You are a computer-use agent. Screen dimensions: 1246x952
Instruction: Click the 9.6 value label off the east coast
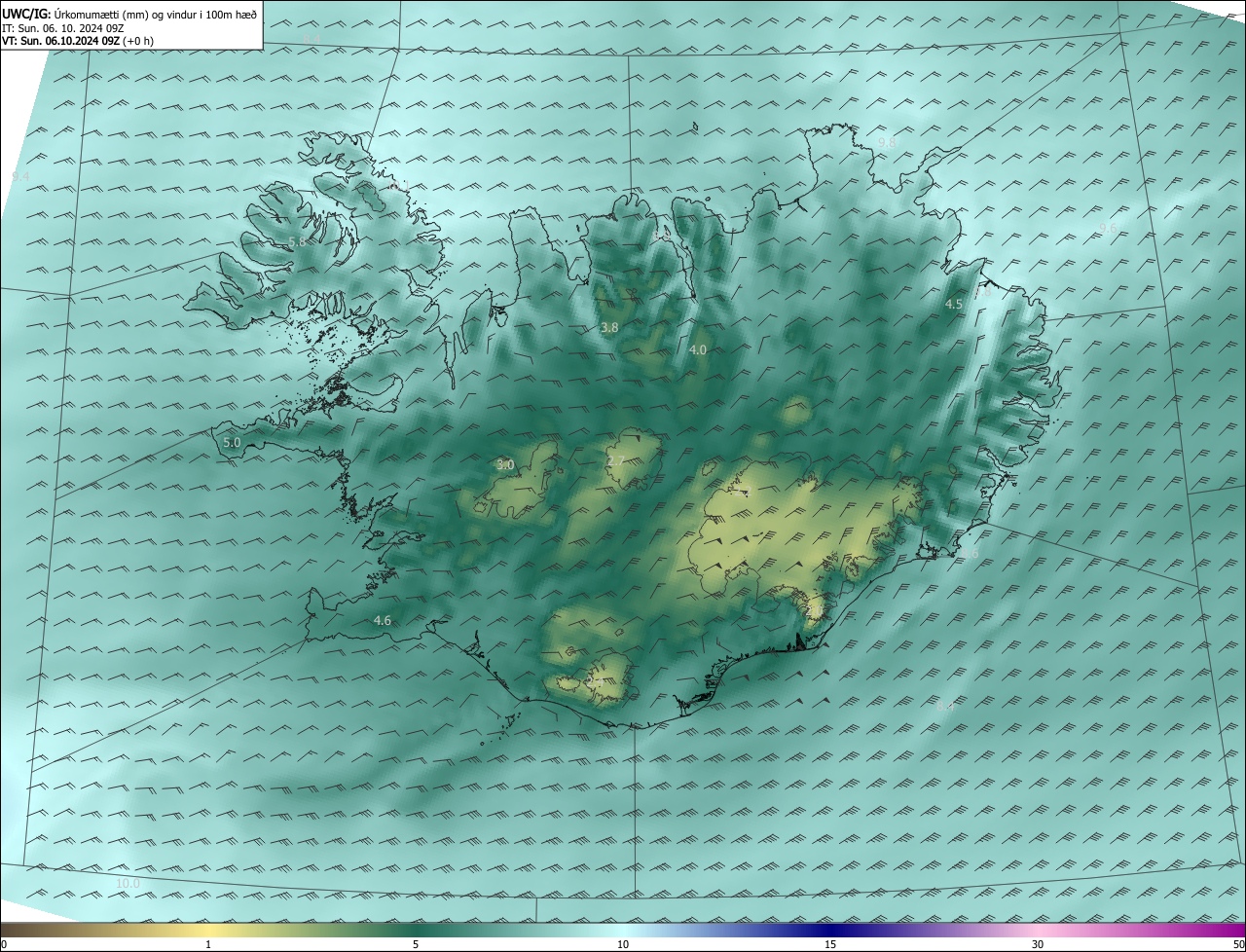(x=1108, y=228)
